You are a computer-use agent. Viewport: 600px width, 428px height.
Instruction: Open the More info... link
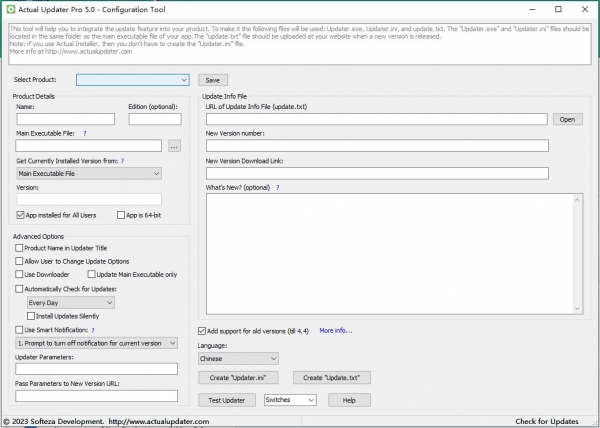tap(336, 330)
